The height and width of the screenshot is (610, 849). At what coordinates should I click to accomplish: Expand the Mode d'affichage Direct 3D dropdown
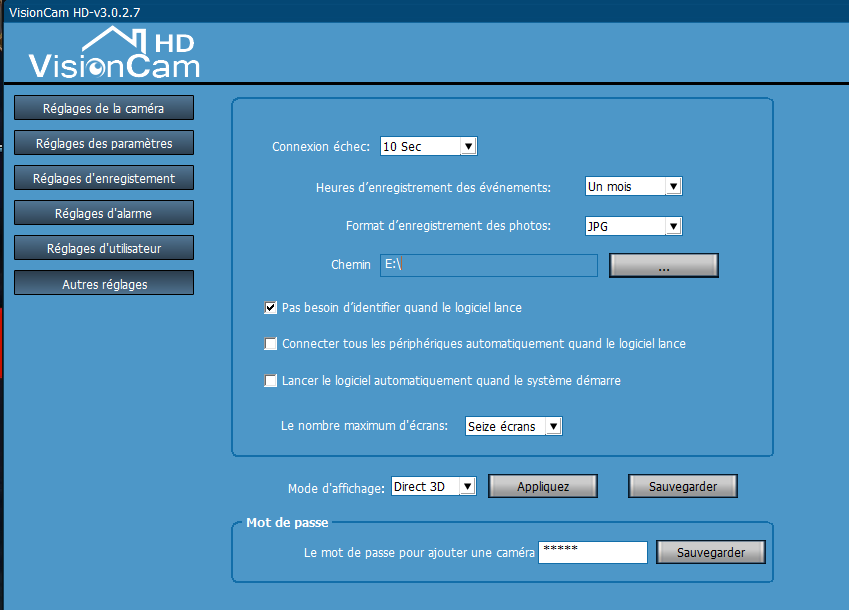467,487
